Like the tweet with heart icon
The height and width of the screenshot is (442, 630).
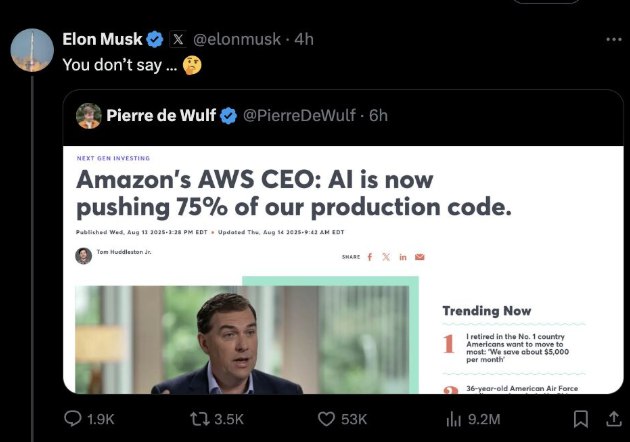pos(326,419)
